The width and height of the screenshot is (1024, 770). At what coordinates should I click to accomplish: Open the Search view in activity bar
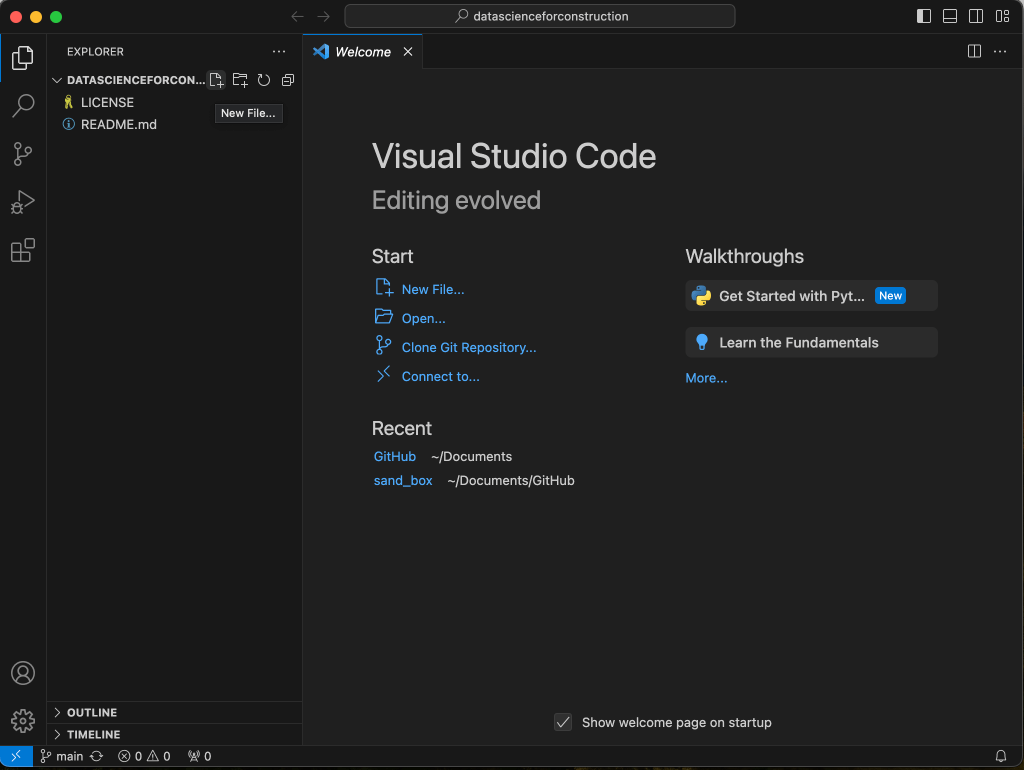click(x=23, y=105)
